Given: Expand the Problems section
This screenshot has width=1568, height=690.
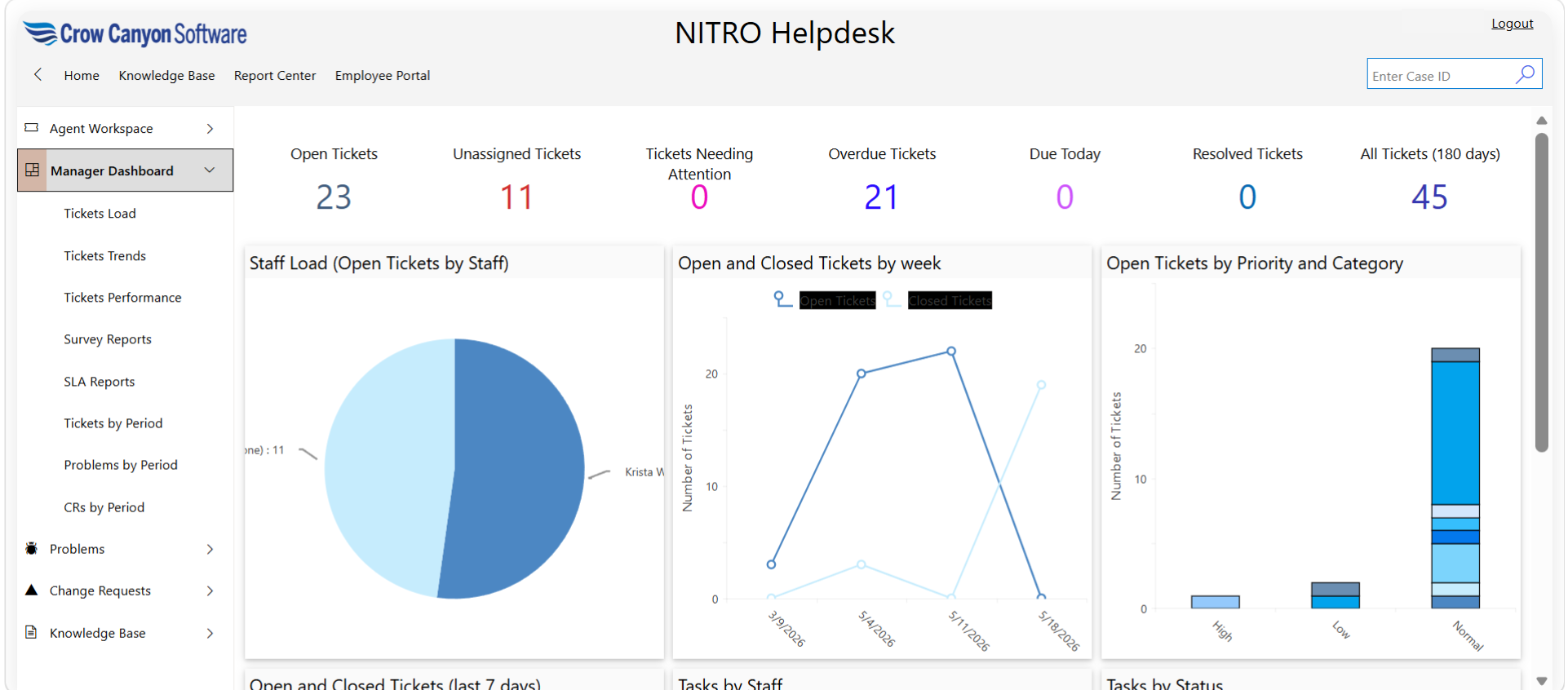Looking at the screenshot, I should [x=210, y=549].
